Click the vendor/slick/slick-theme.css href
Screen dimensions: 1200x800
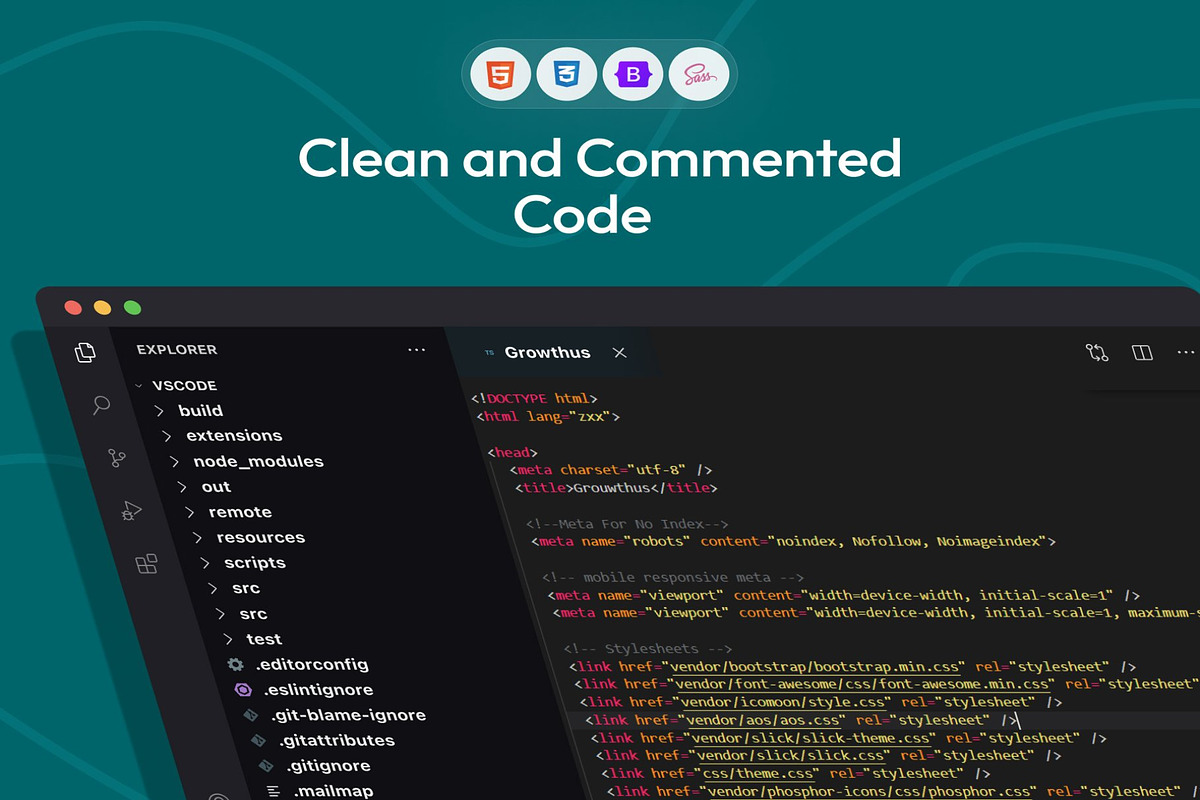[813, 738]
